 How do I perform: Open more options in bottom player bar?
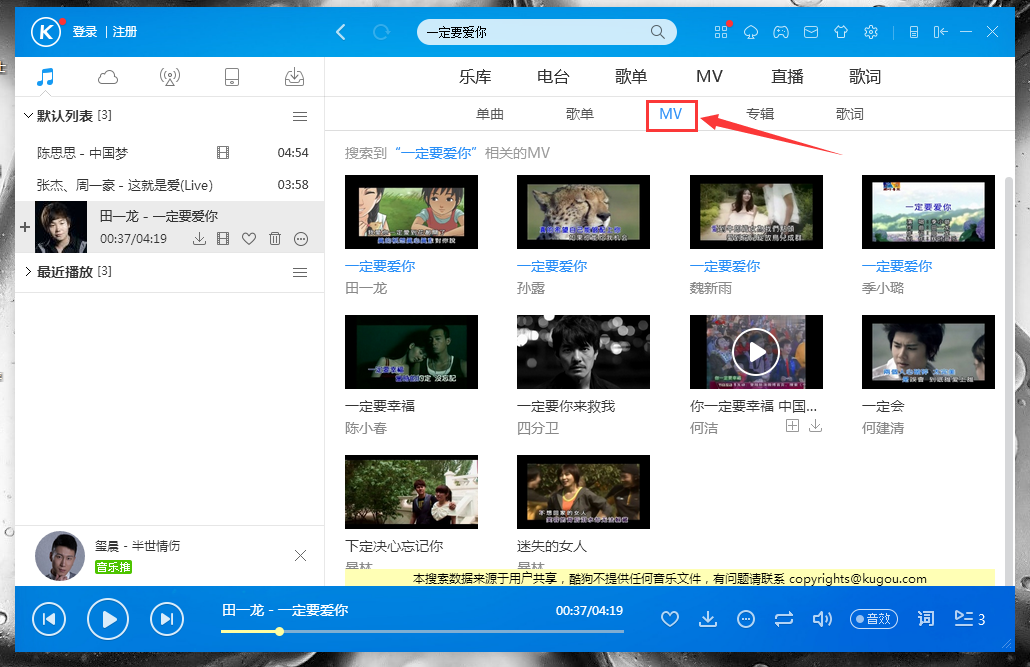pyautogui.click(x=746, y=619)
